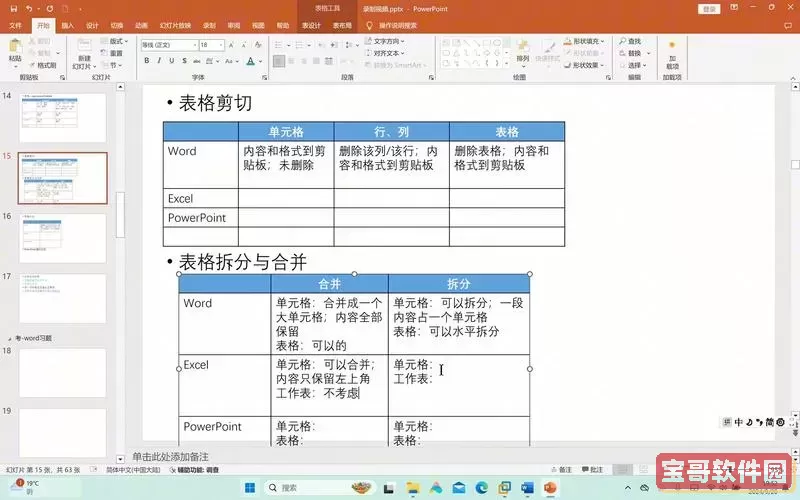Expand the 选择 select dropdown
This screenshot has height=500, width=800.
click(633, 65)
